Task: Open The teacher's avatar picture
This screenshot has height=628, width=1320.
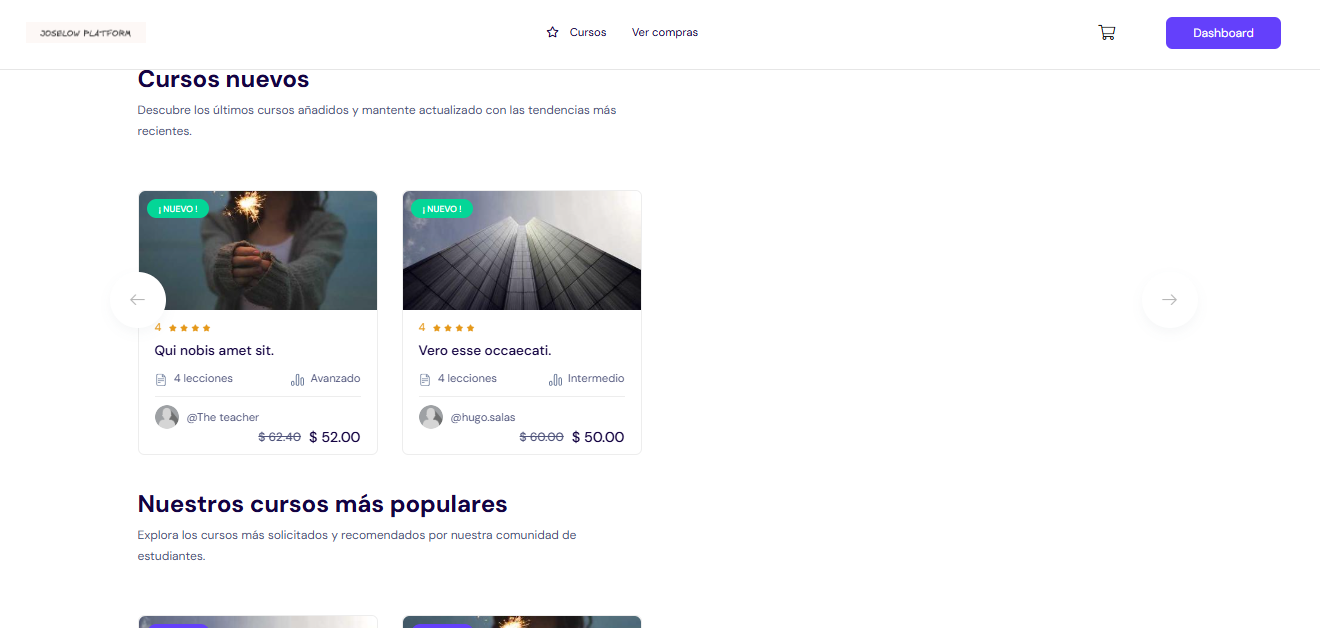Action: coord(167,416)
